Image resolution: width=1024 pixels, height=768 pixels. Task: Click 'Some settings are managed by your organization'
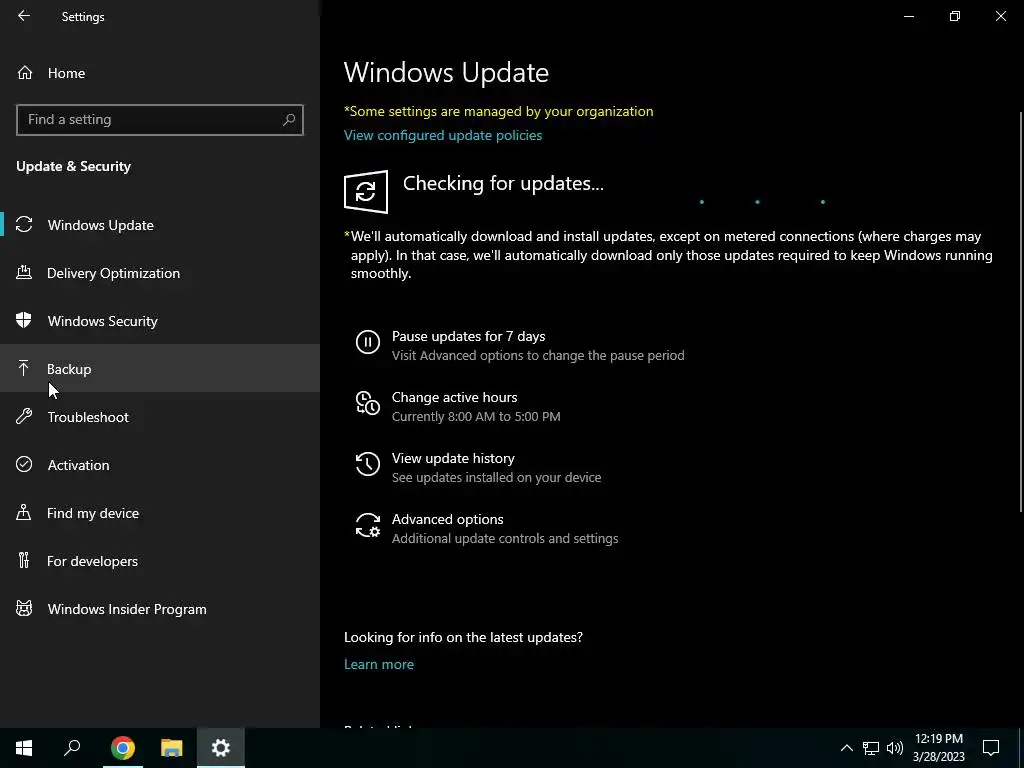pyautogui.click(x=499, y=111)
